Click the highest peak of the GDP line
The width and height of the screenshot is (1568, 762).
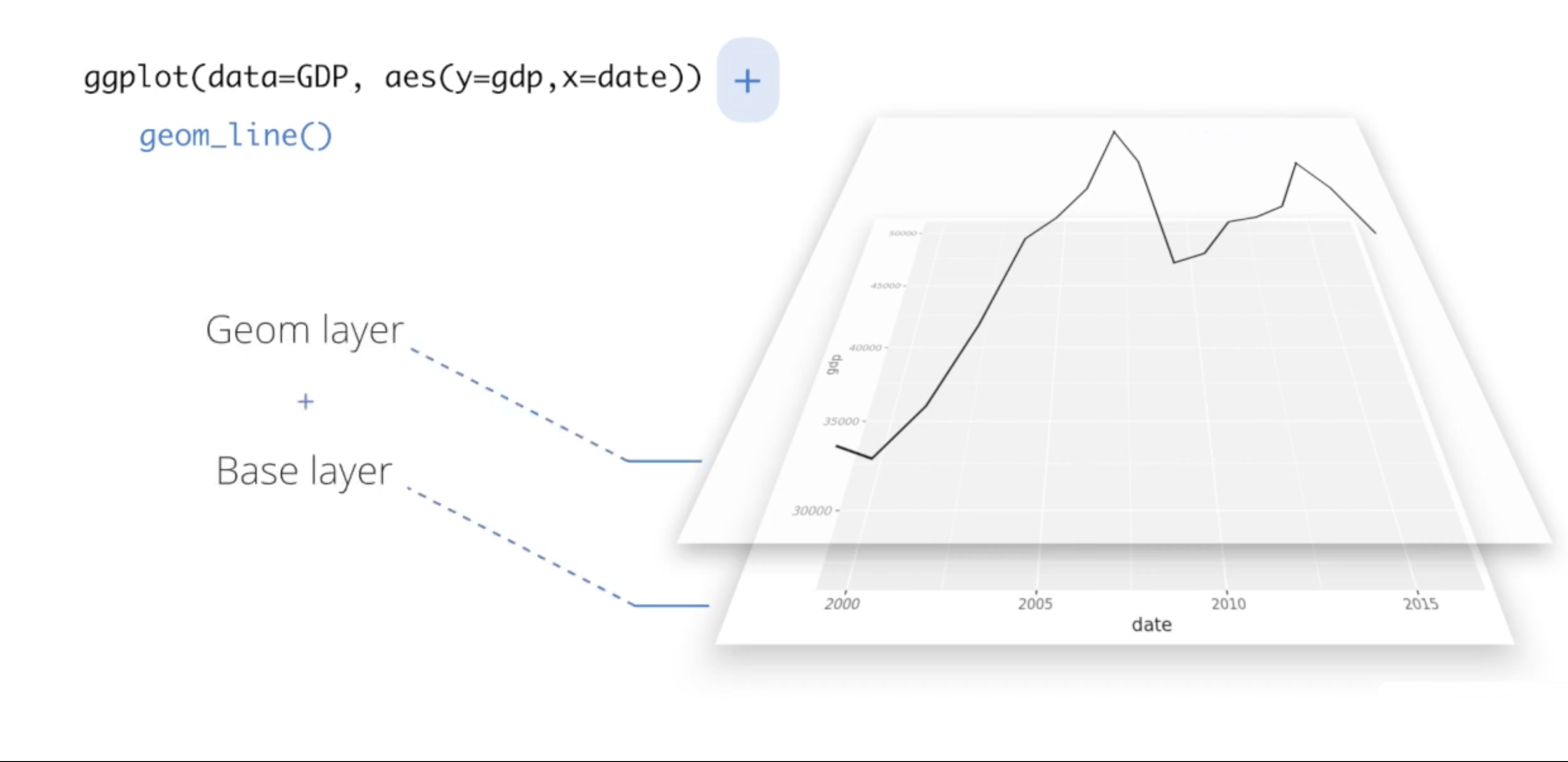[1115, 132]
